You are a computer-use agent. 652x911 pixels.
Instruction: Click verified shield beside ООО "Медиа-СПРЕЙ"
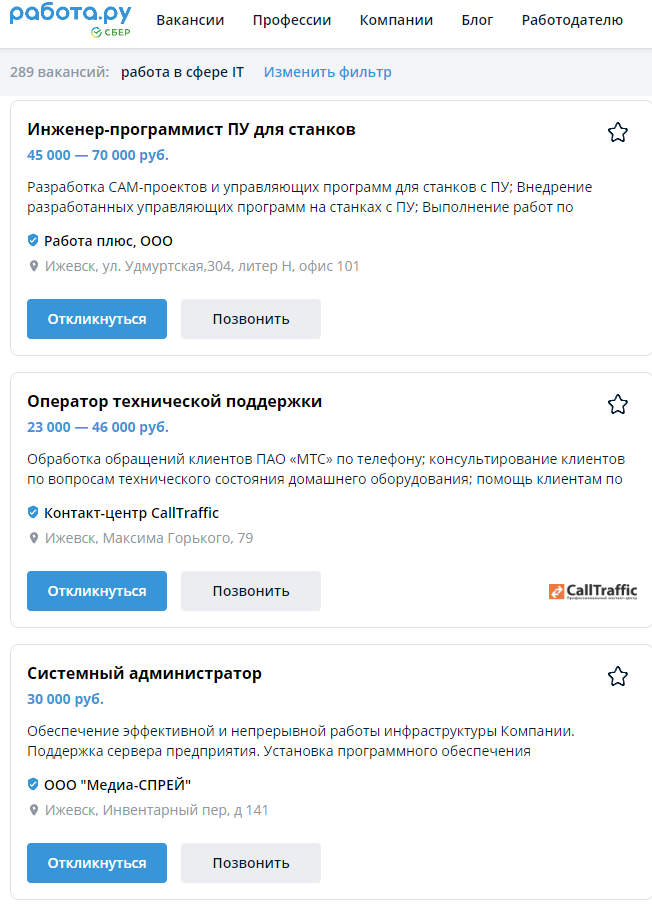pos(33,784)
